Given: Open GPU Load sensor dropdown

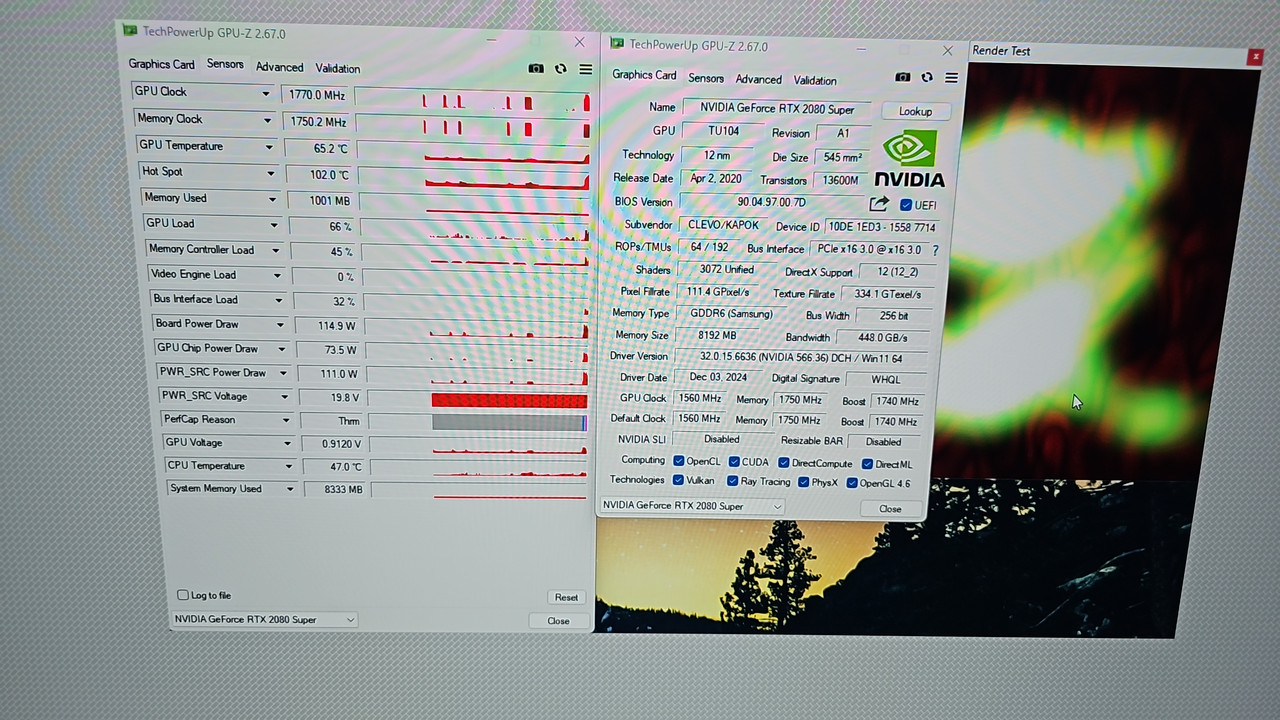Looking at the screenshot, I should 274,225.
